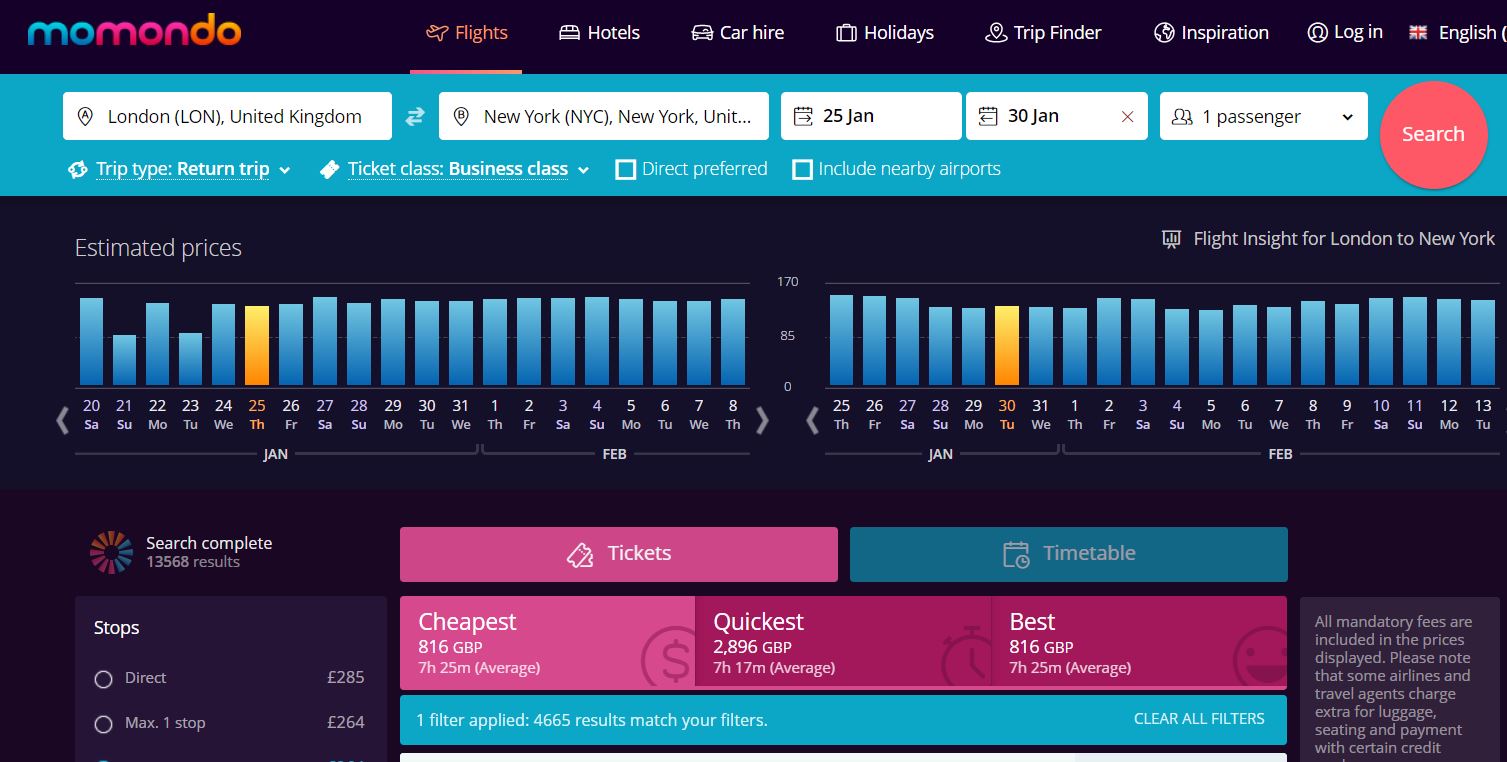Show later departure dates with right arrow

762,420
